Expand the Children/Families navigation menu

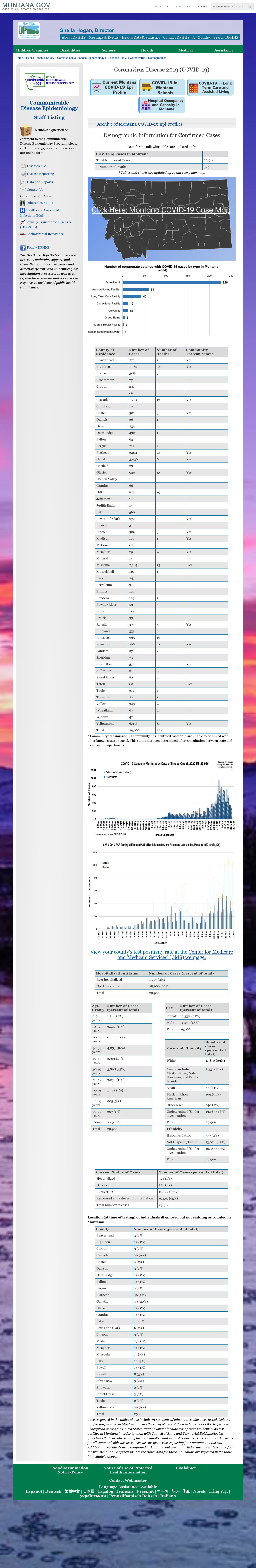point(32,50)
